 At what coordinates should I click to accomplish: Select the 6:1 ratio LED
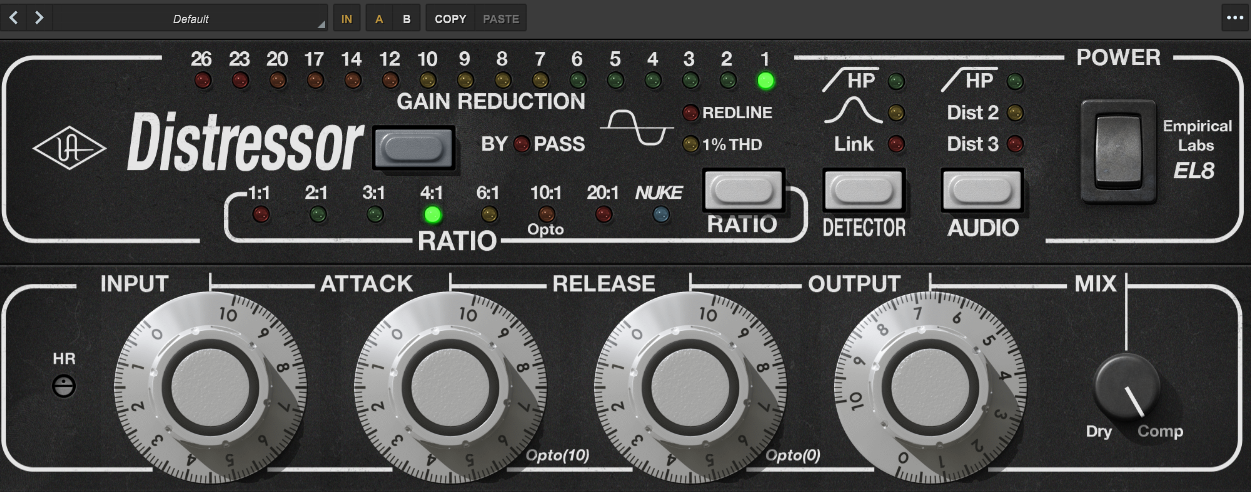coord(489,213)
